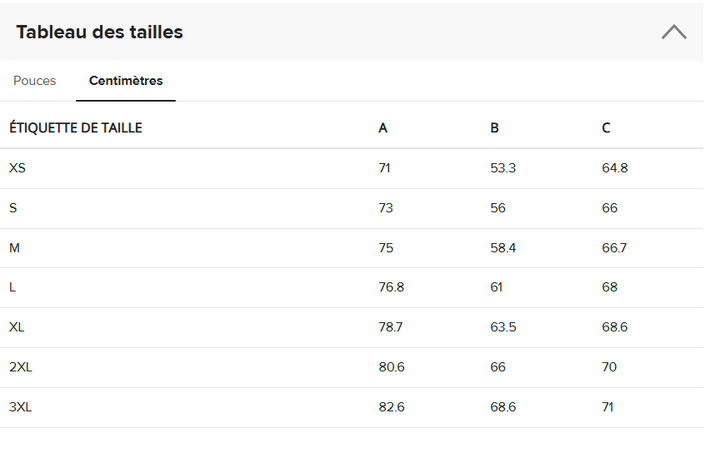Click column header A

(383, 128)
